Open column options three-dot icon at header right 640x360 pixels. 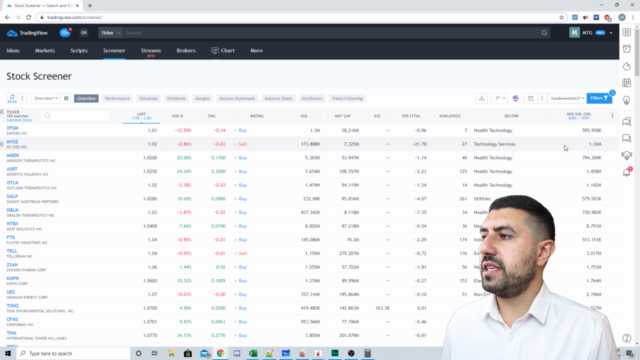click(x=612, y=116)
